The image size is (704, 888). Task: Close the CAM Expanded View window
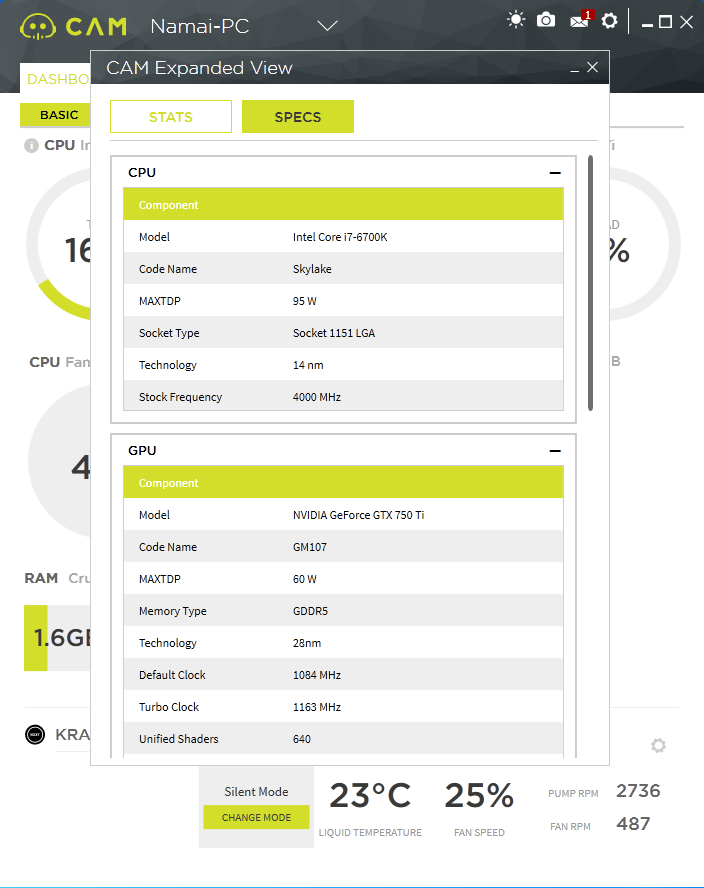(592, 67)
